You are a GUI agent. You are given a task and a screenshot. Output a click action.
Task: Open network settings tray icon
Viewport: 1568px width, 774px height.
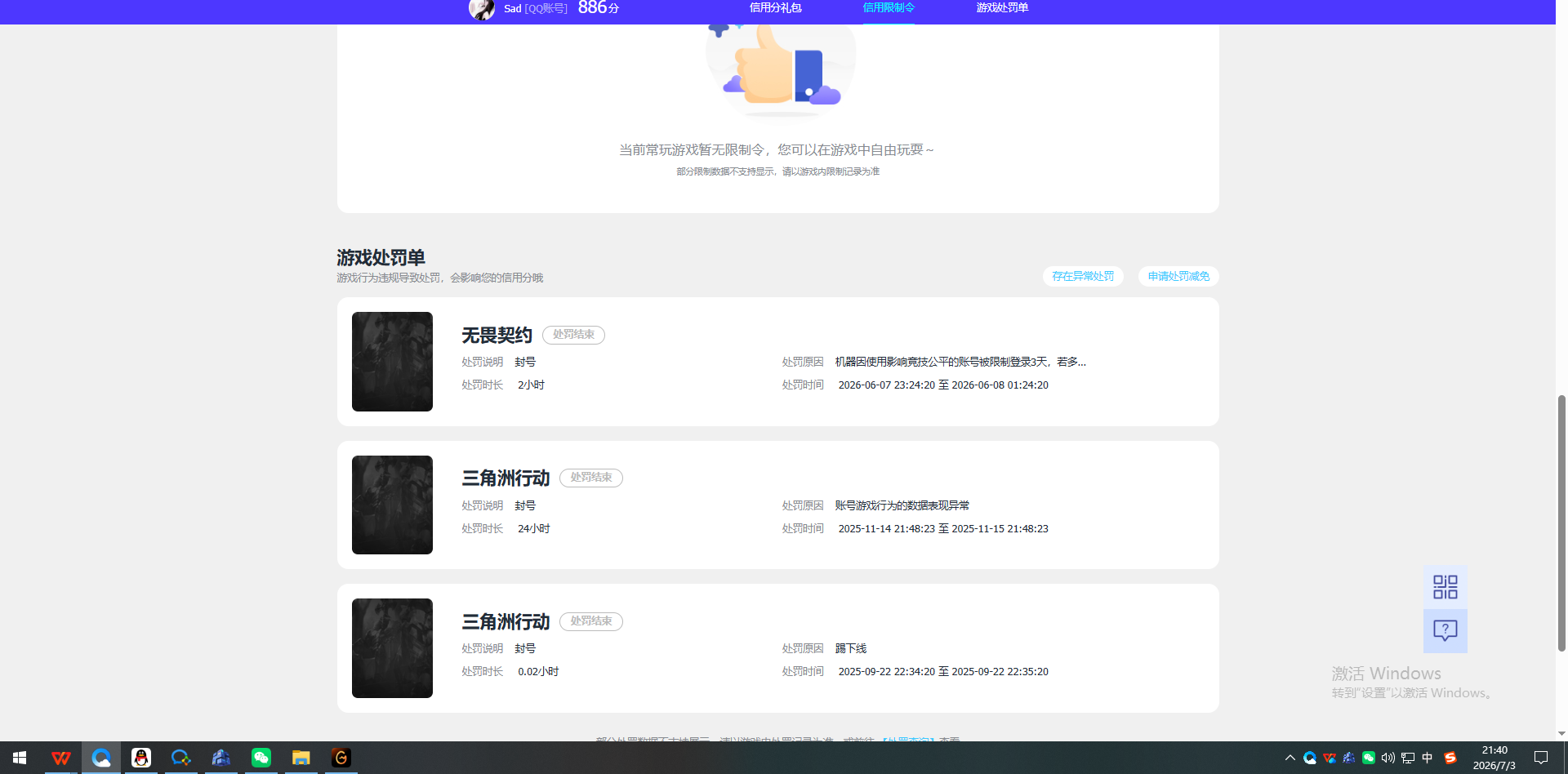tap(1408, 758)
